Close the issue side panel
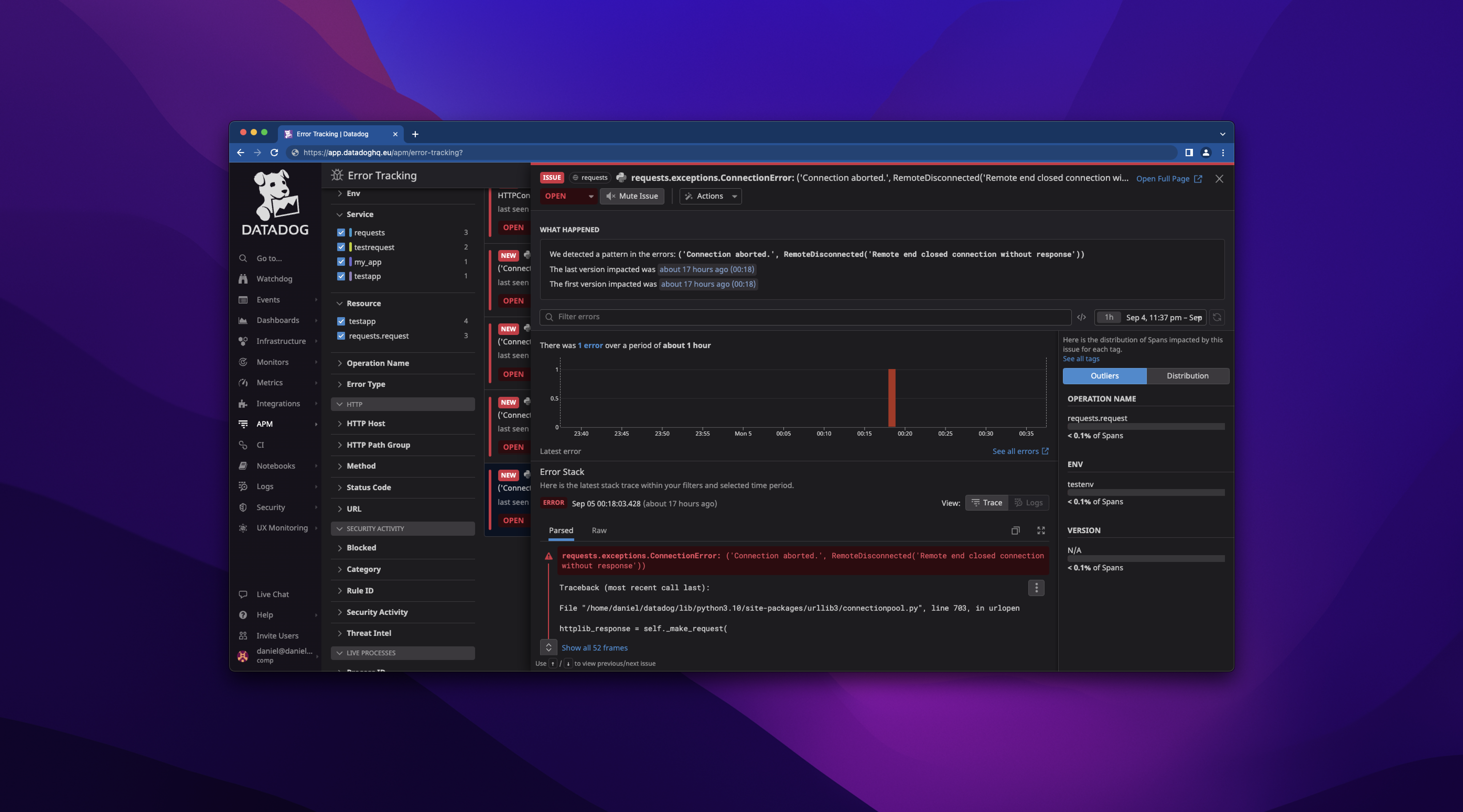Image resolution: width=1463 pixels, height=812 pixels. click(x=1219, y=179)
